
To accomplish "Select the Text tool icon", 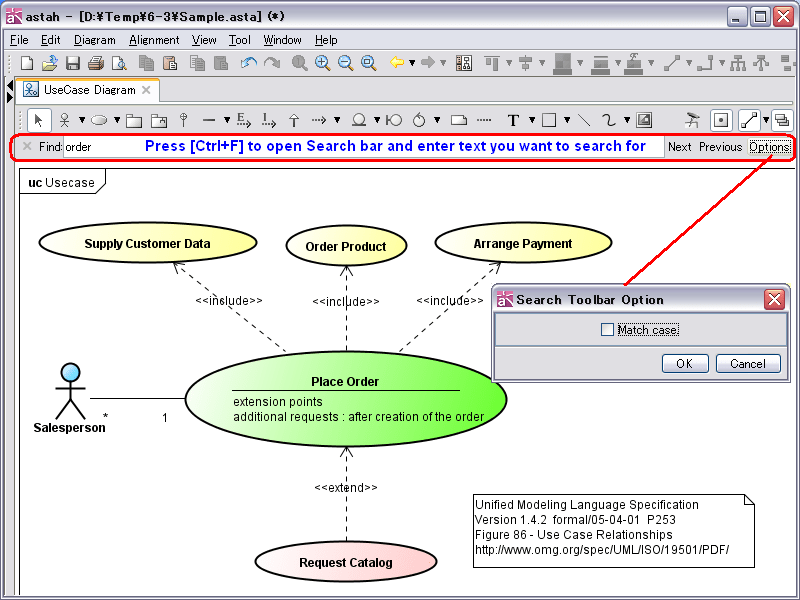I will (513, 121).
